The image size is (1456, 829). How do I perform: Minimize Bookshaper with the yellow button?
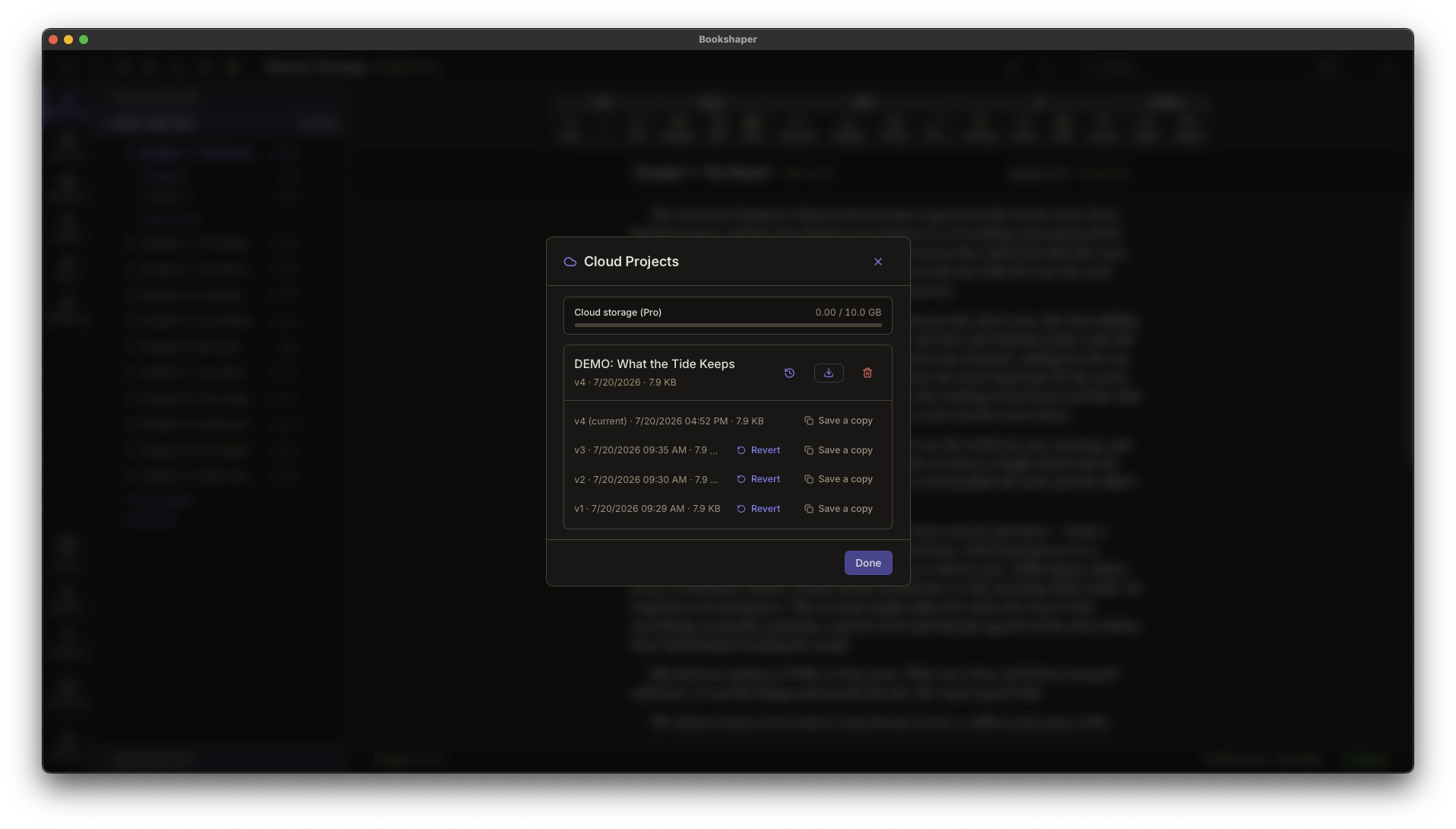pyautogui.click(x=68, y=40)
